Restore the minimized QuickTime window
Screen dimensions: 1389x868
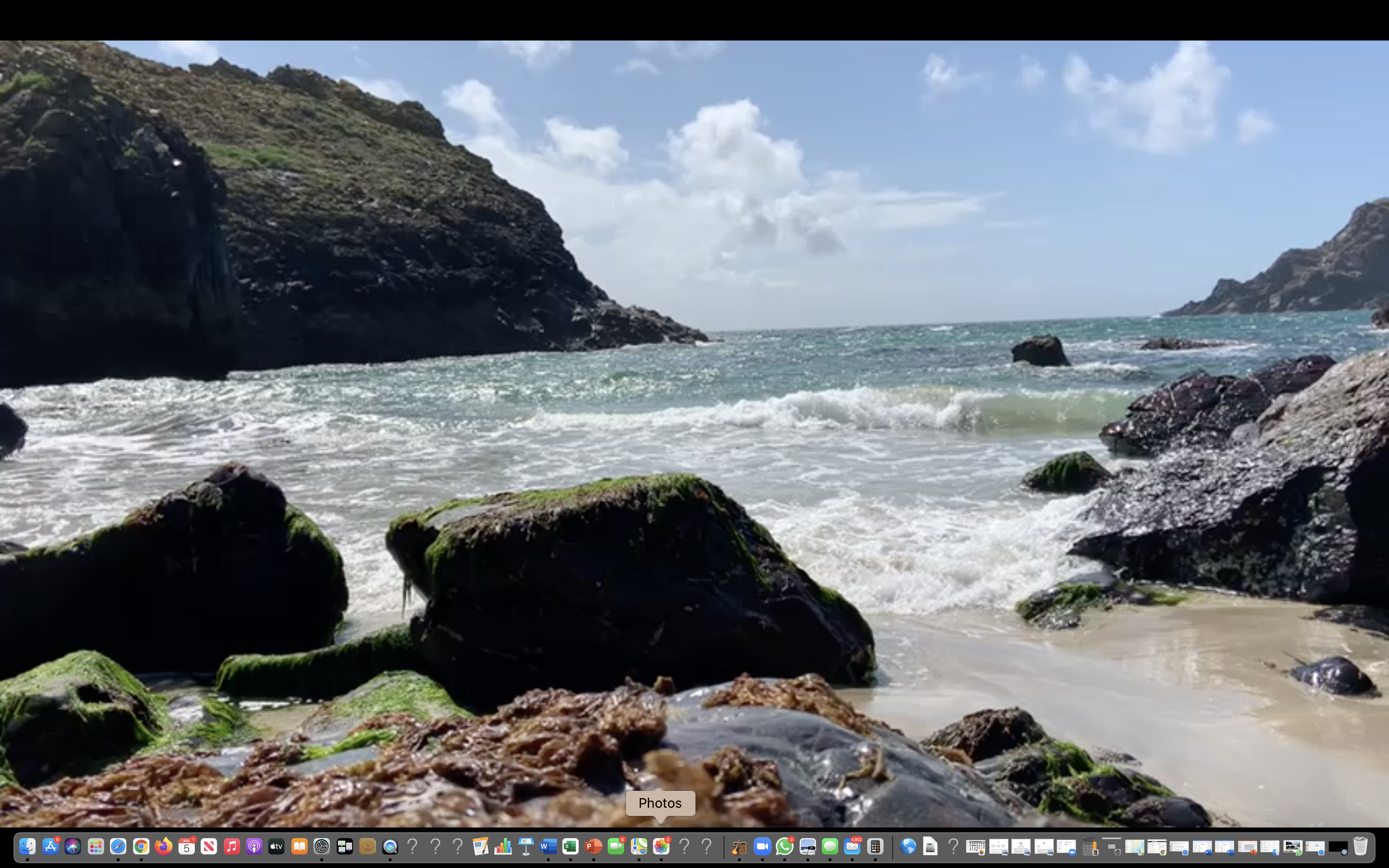coord(1338,847)
